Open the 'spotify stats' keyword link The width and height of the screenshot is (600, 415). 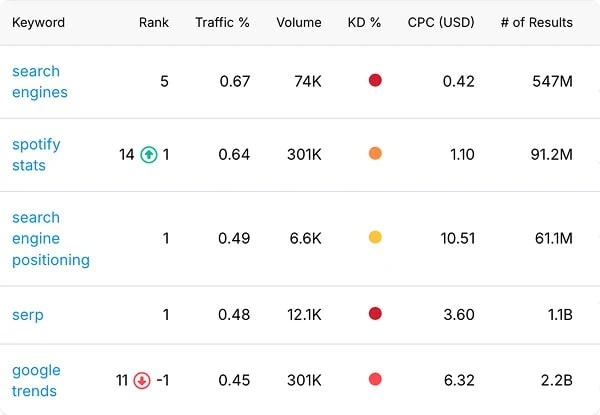tap(36, 155)
